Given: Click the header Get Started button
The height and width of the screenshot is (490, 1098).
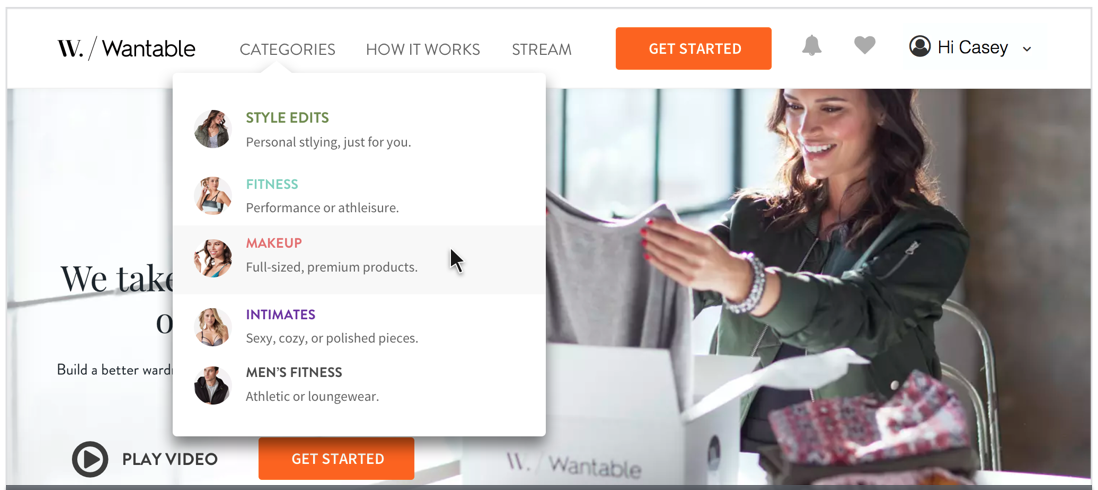Looking at the screenshot, I should click(693, 48).
